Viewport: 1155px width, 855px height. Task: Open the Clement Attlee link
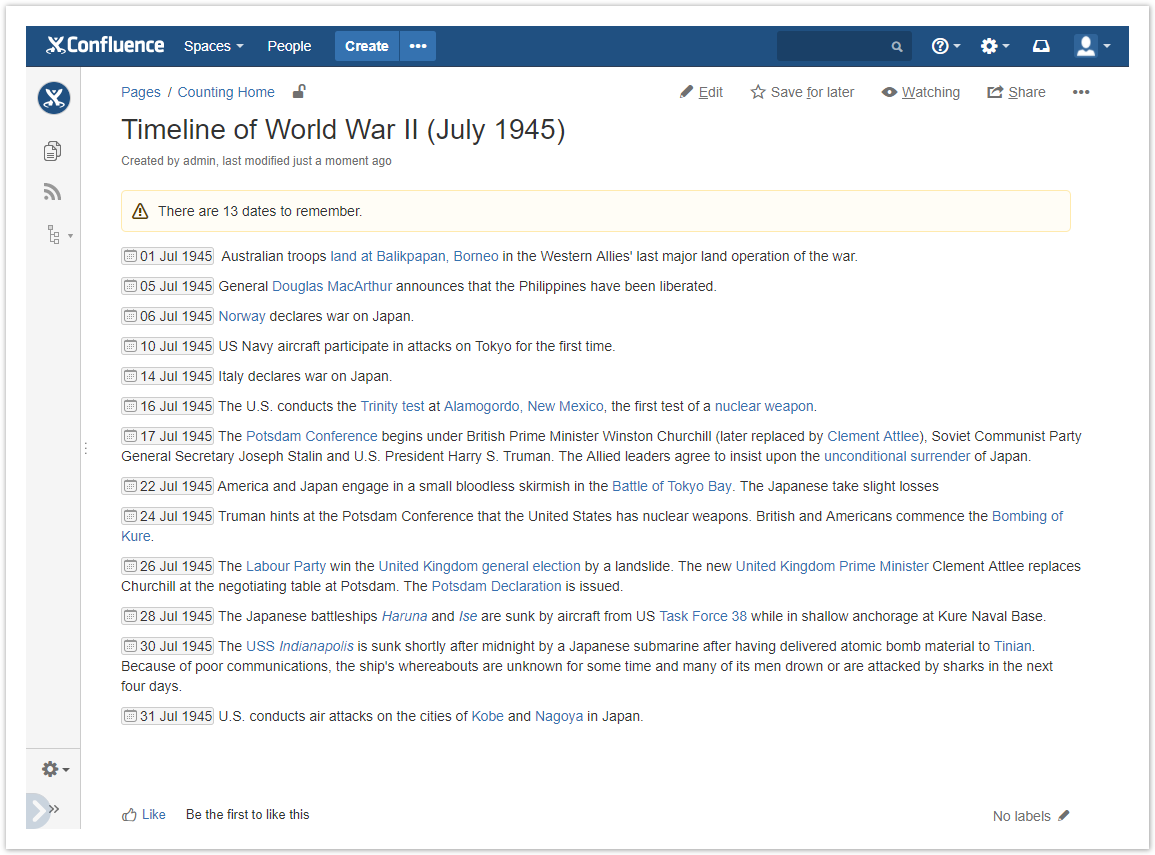click(874, 437)
